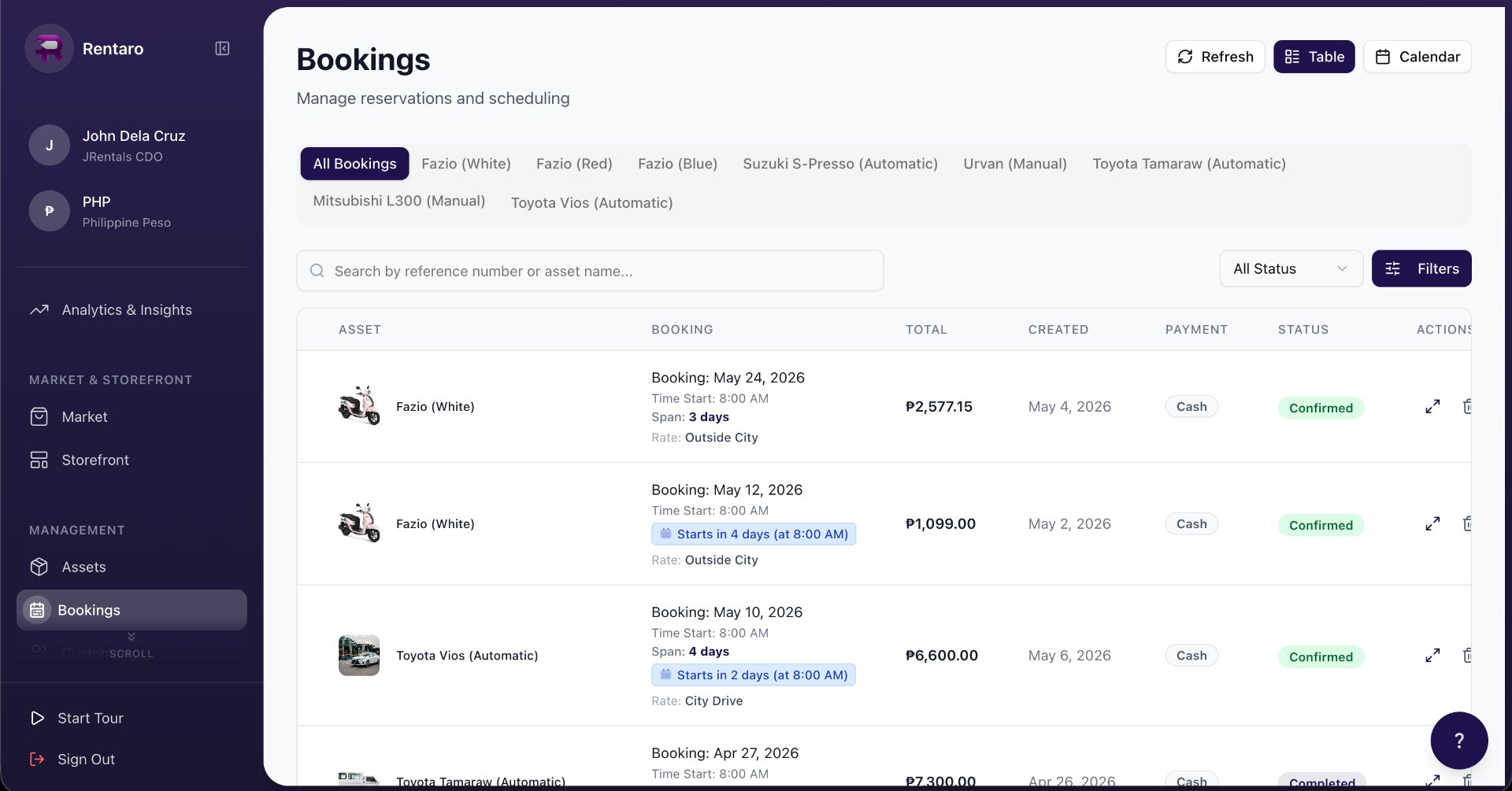This screenshot has width=1512, height=791.
Task: Collapse the sidebar panel icon
Action: pyautogui.click(x=222, y=49)
